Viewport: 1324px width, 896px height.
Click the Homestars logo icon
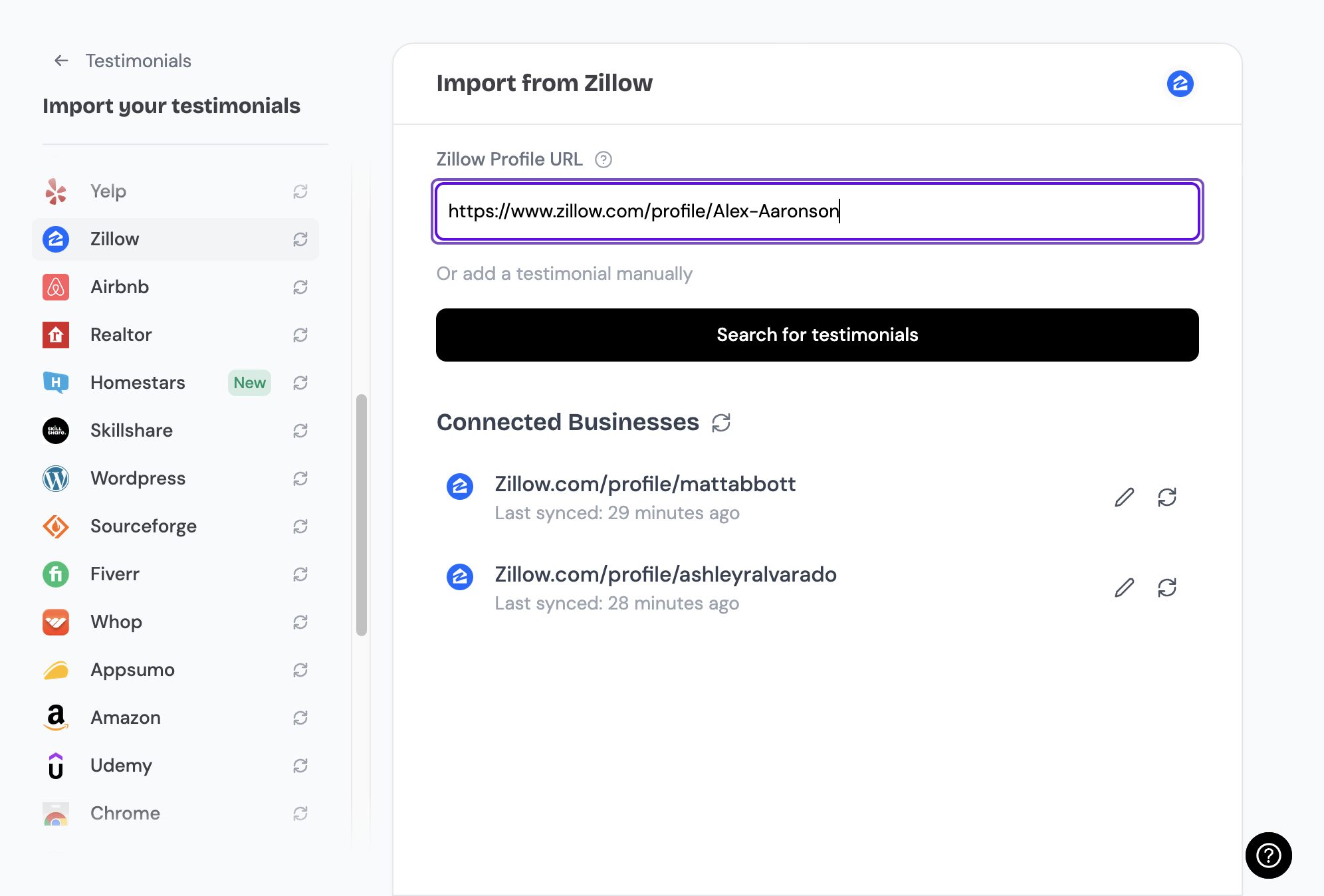click(56, 383)
